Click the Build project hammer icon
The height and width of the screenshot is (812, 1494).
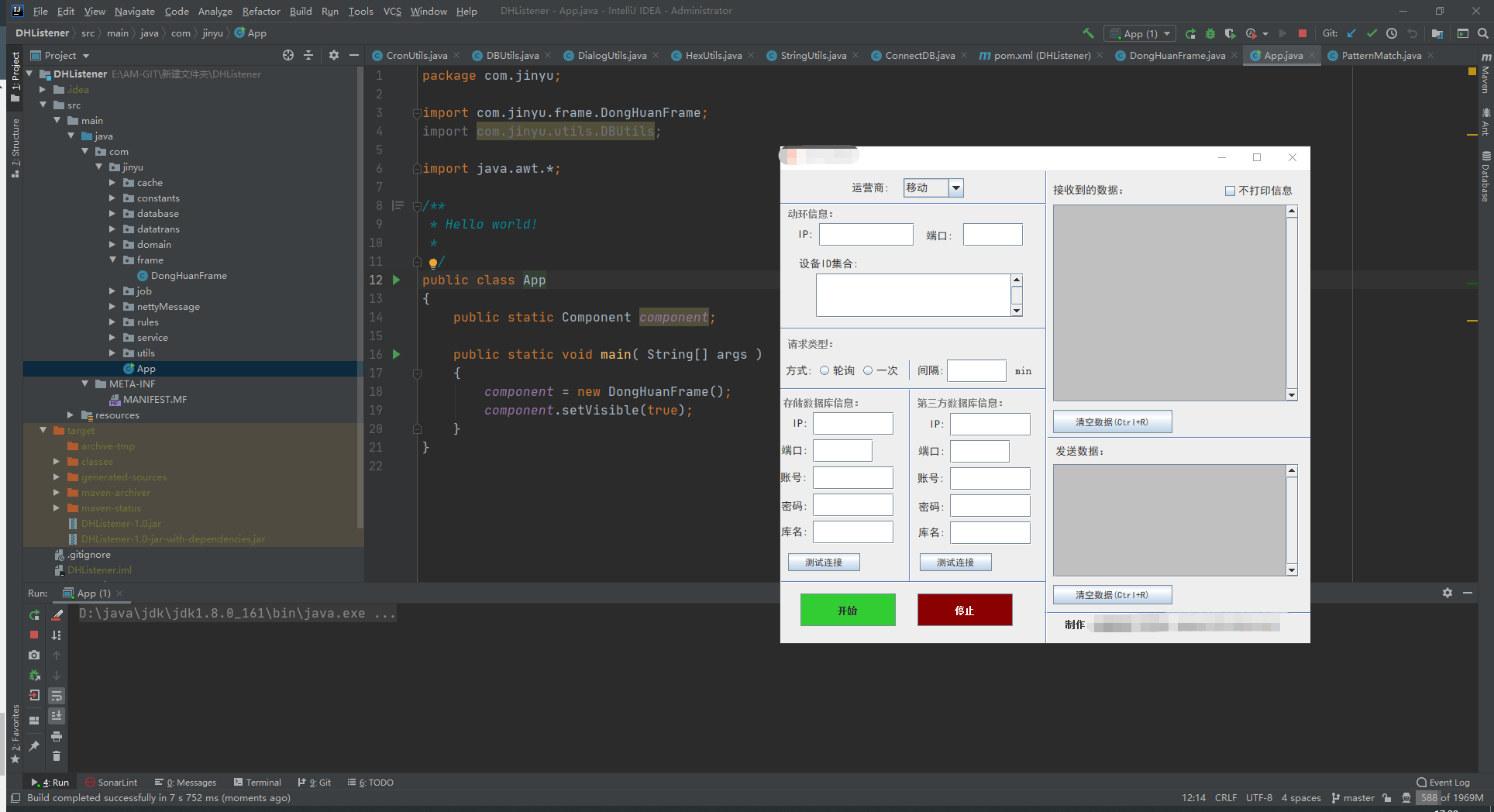pyautogui.click(x=1088, y=33)
